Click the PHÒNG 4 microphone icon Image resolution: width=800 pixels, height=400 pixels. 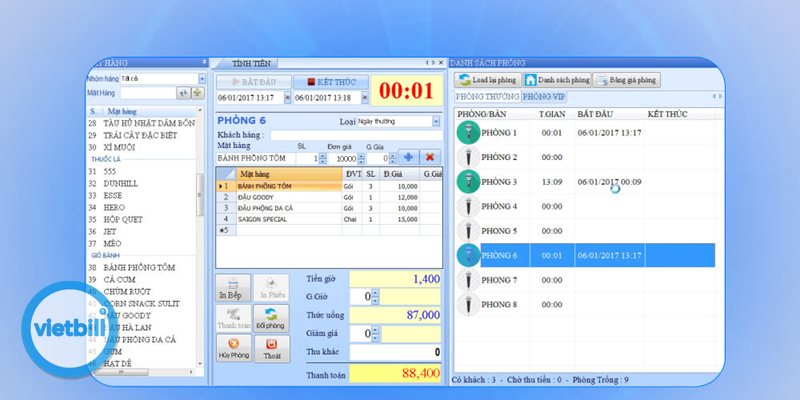click(468, 206)
